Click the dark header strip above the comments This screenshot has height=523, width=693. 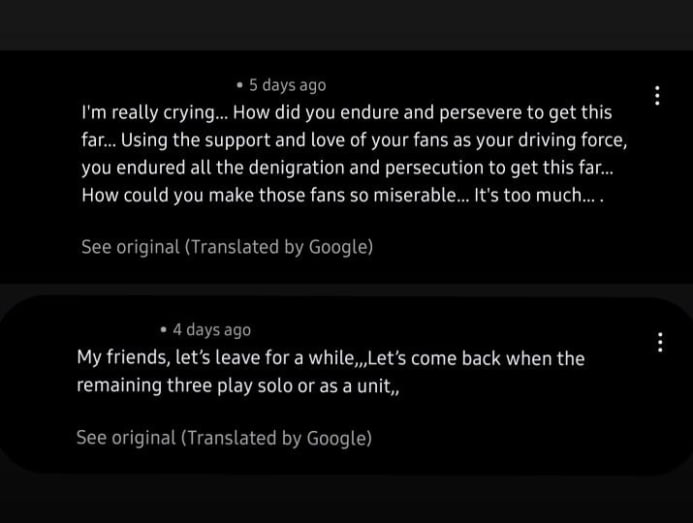coord(346,24)
